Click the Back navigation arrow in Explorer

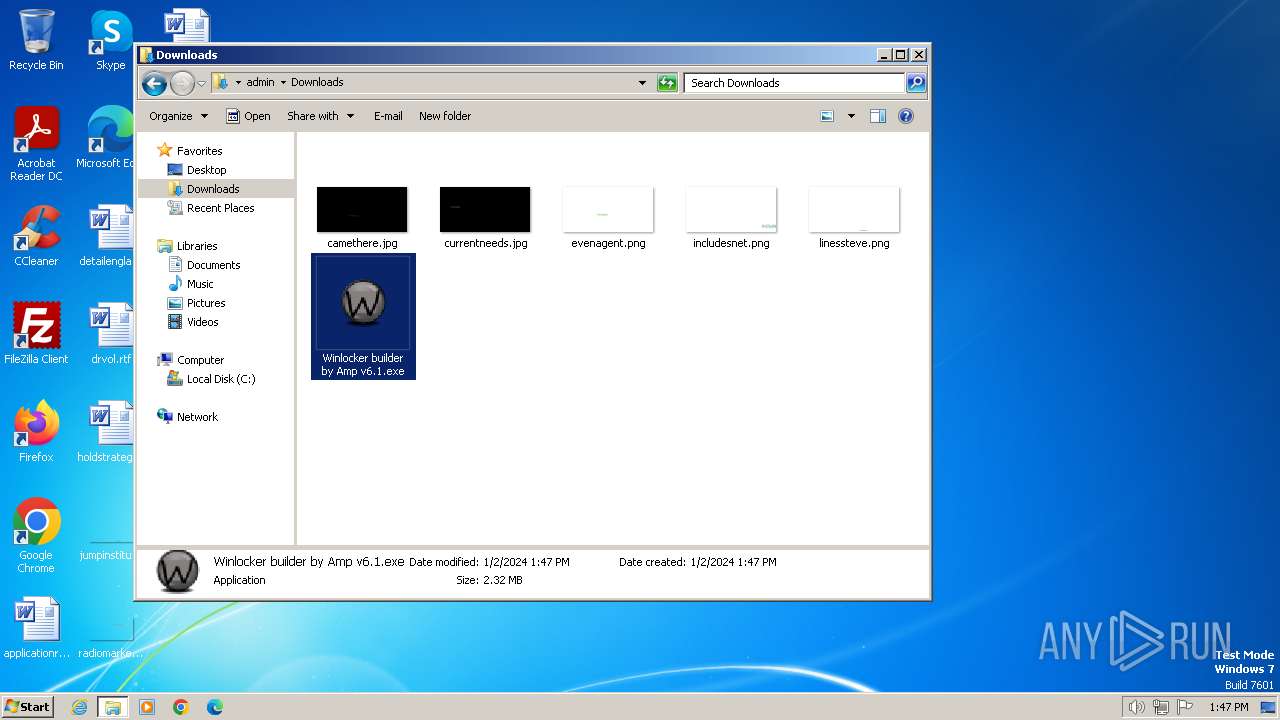point(154,83)
